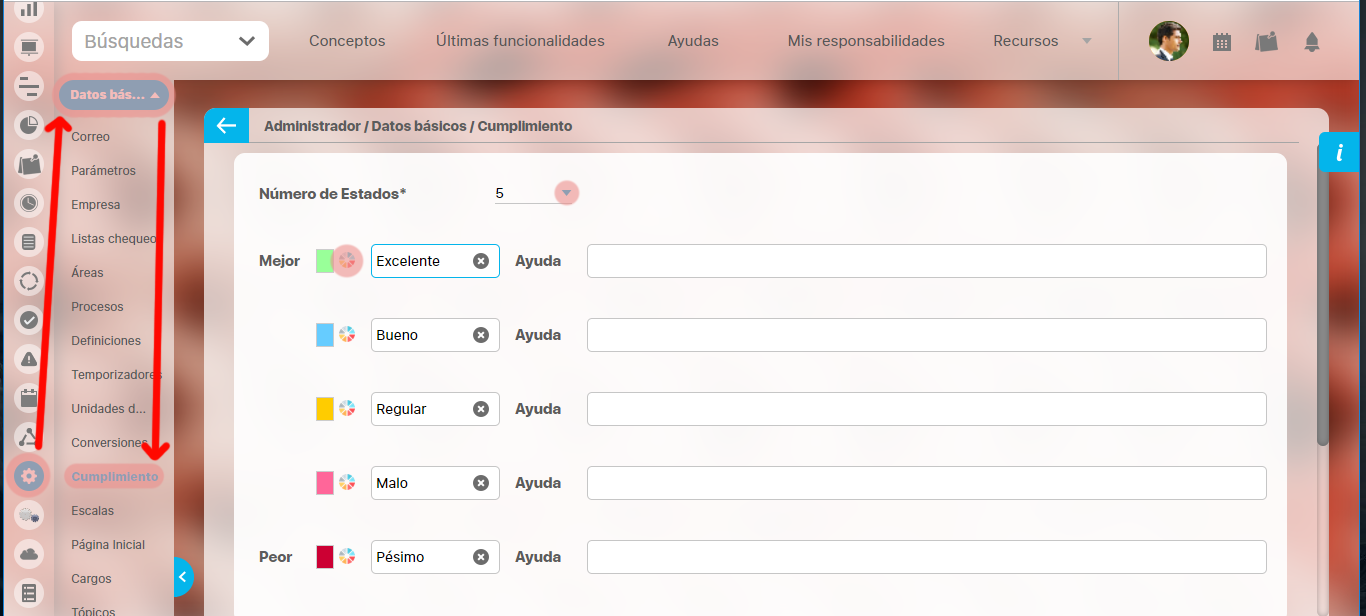Open Parámetros in the side menu
Screen dimensions: 1366x616
(x=103, y=171)
